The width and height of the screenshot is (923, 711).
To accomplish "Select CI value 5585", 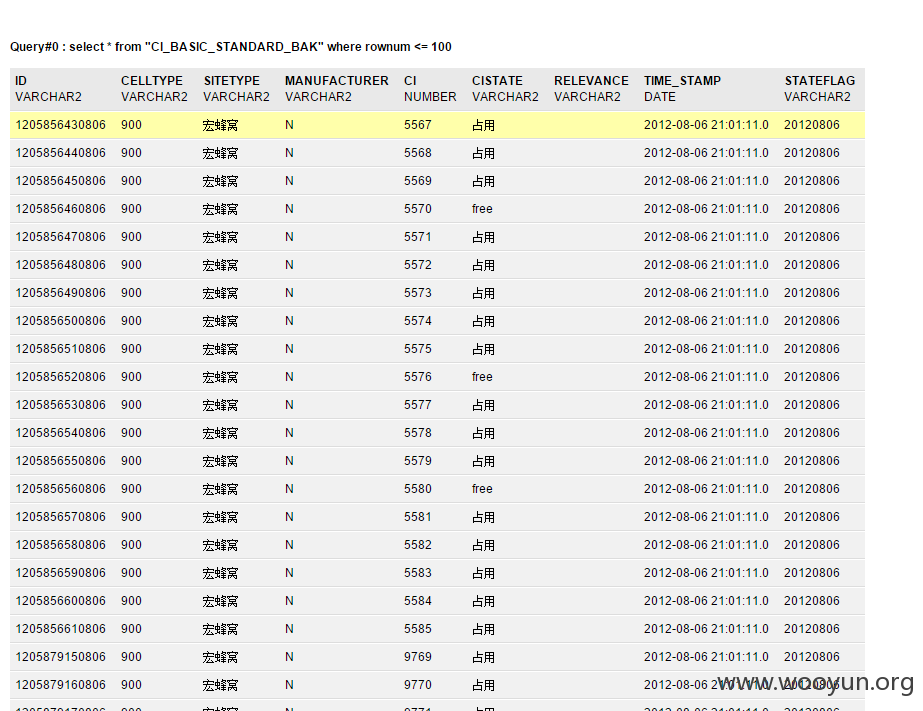I will 418,629.
